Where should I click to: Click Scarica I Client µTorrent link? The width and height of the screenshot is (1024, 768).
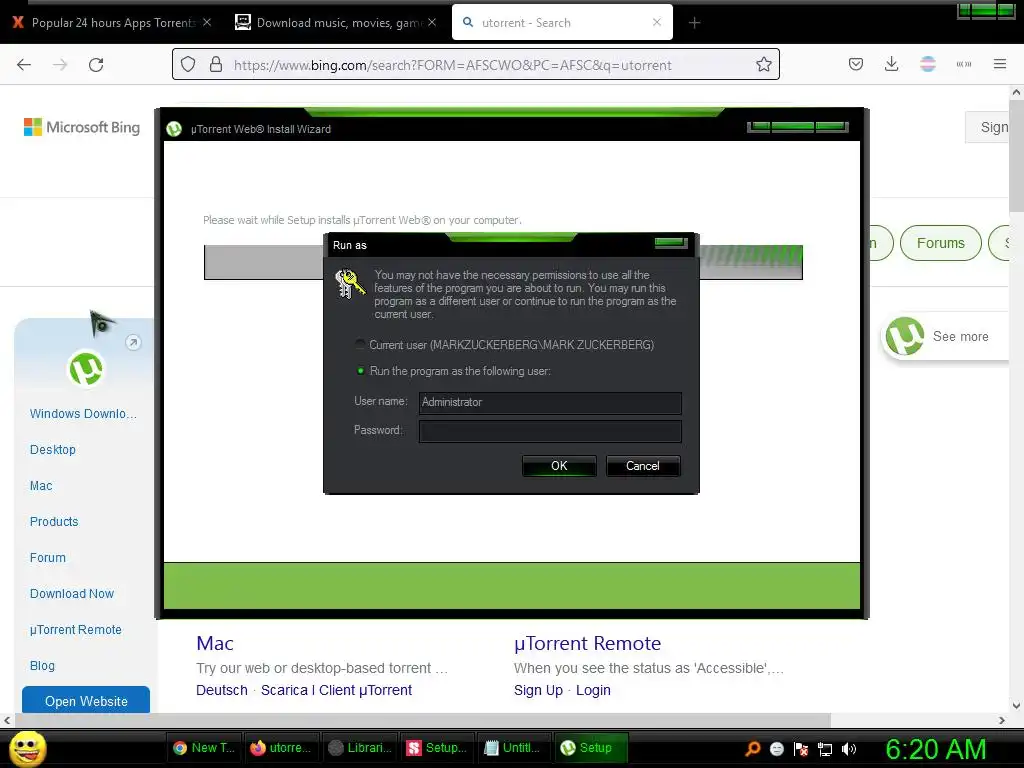(336, 690)
